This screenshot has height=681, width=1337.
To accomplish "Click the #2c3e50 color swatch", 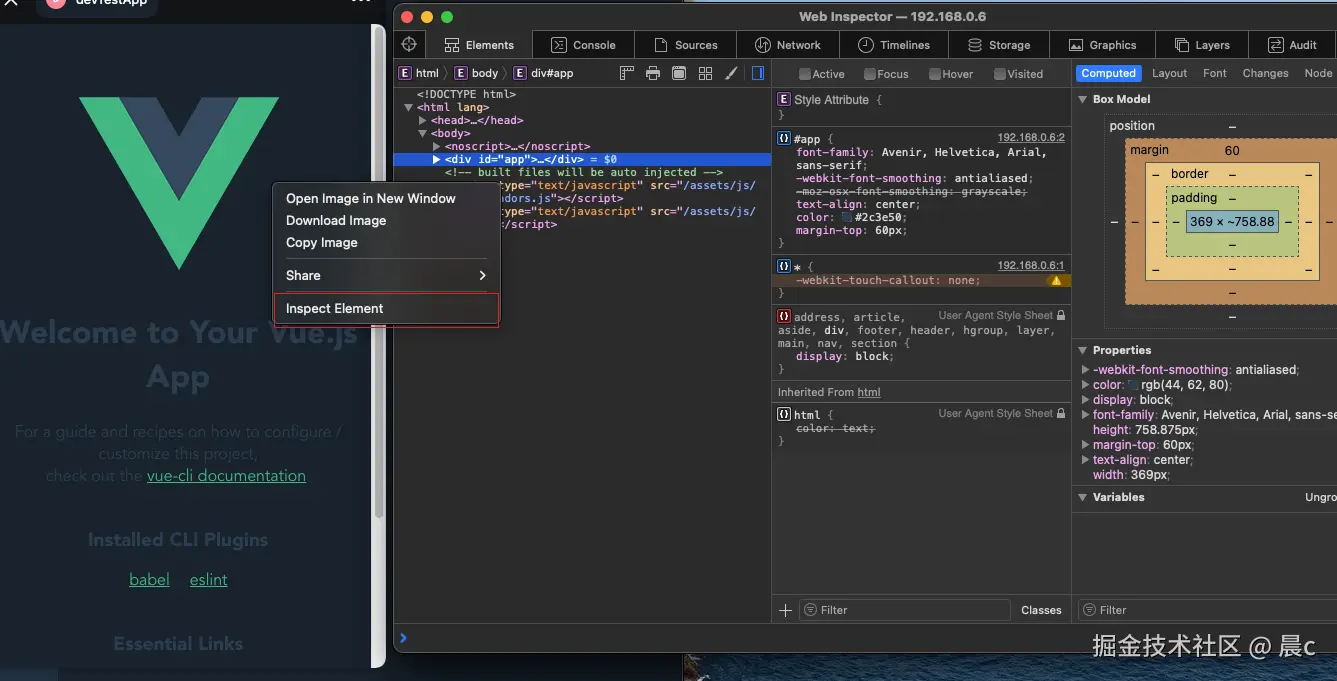I will pos(846,218).
